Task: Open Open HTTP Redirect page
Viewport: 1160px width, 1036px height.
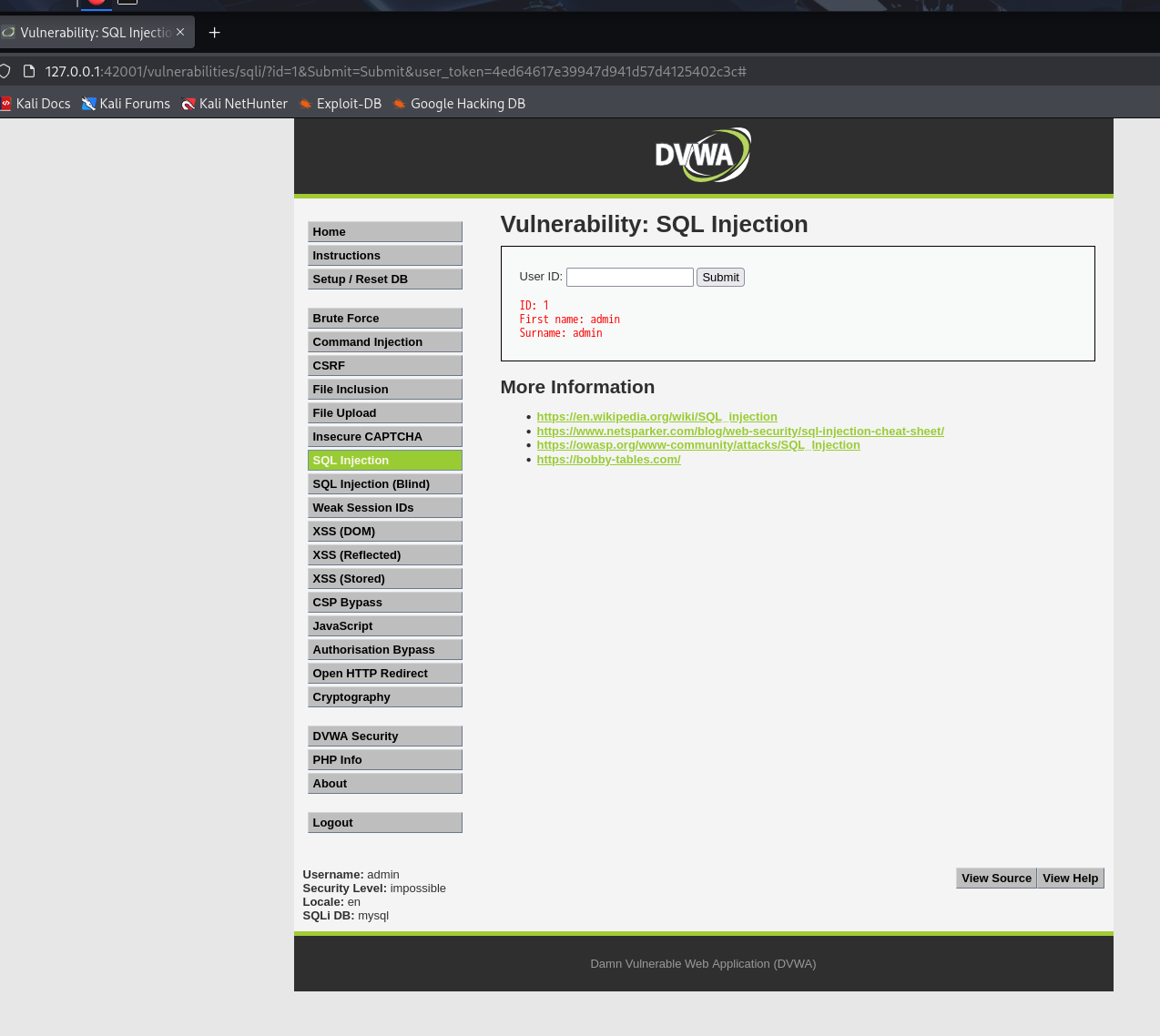Action: point(385,673)
